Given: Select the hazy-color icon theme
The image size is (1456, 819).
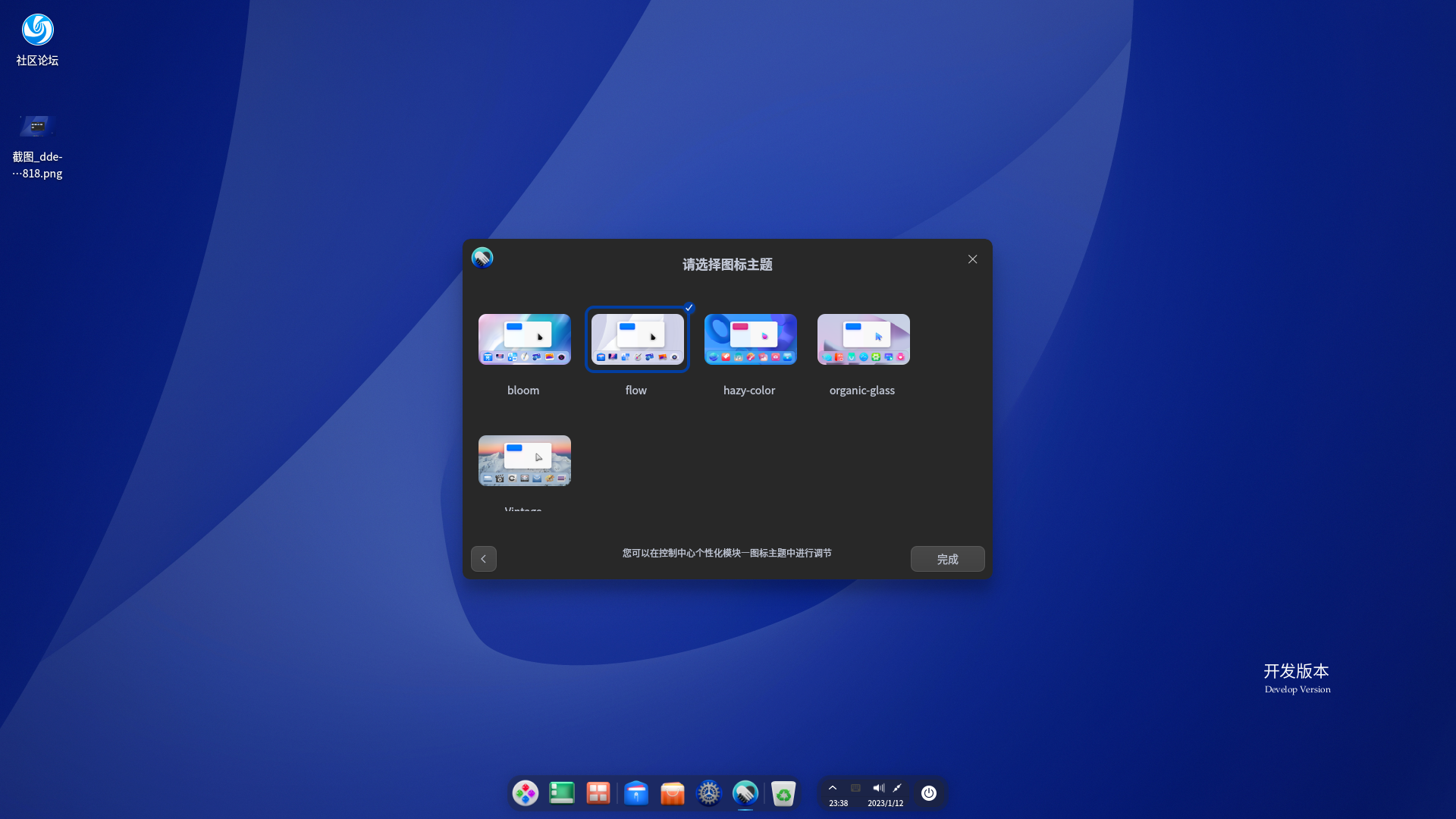Looking at the screenshot, I should click(750, 339).
